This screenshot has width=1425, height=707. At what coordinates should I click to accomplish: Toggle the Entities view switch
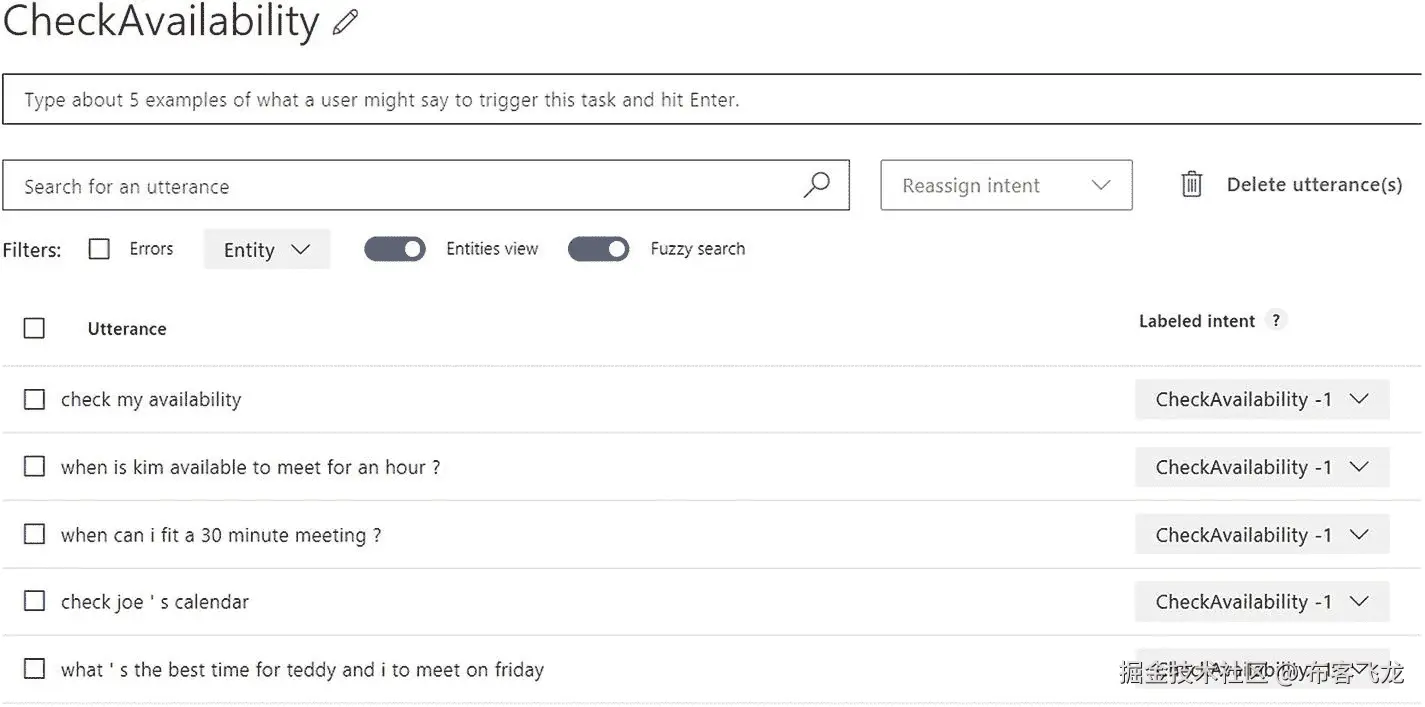[395, 249]
